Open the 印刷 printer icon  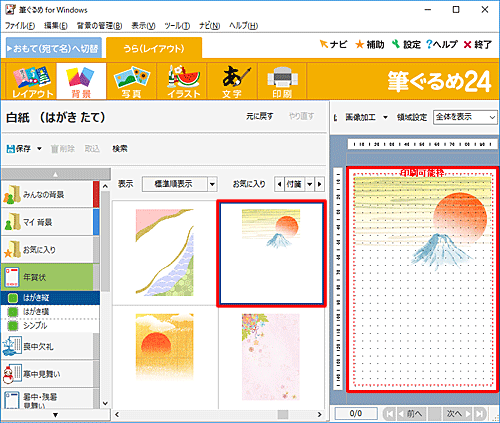[x=282, y=81]
